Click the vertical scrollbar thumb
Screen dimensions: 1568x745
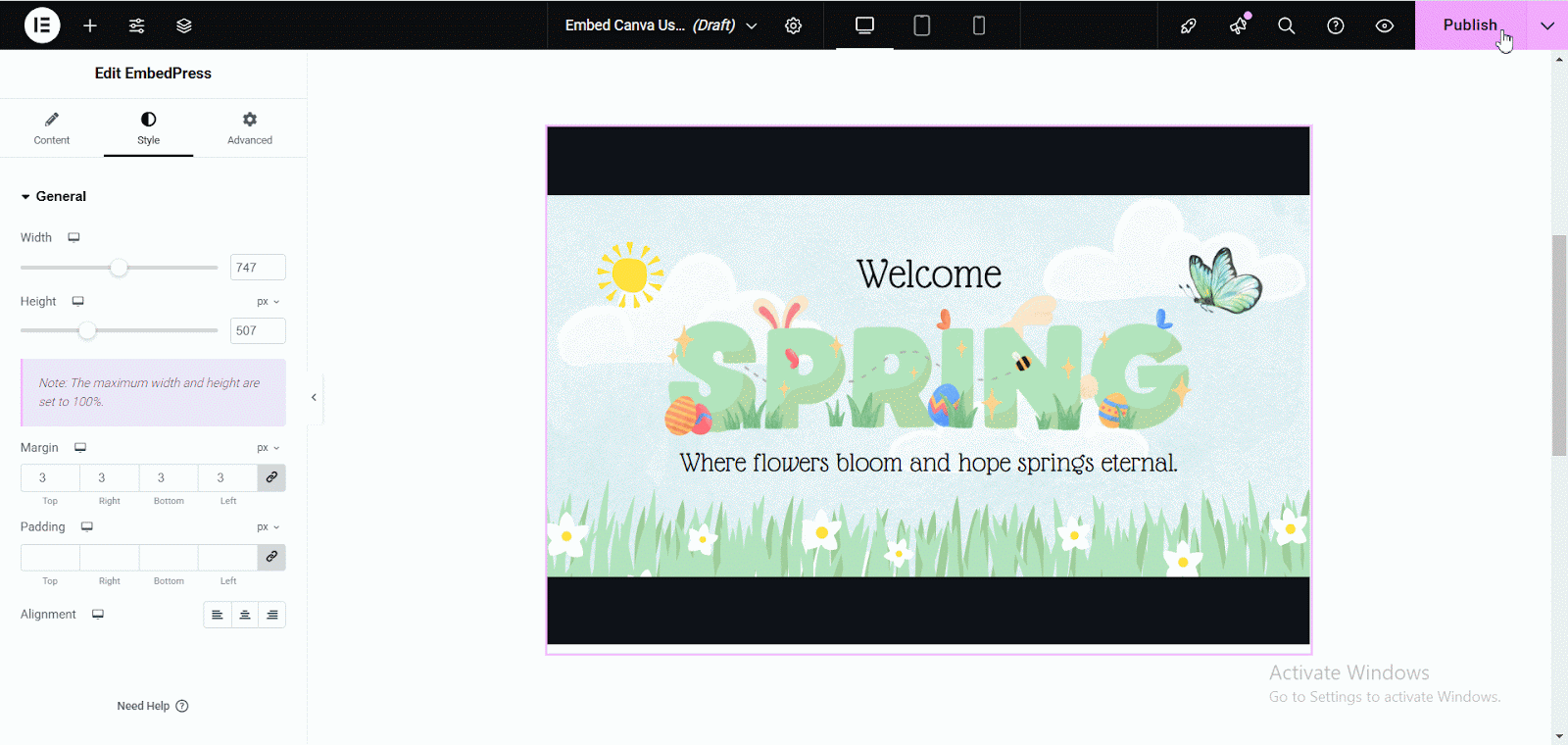tap(1559, 345)
